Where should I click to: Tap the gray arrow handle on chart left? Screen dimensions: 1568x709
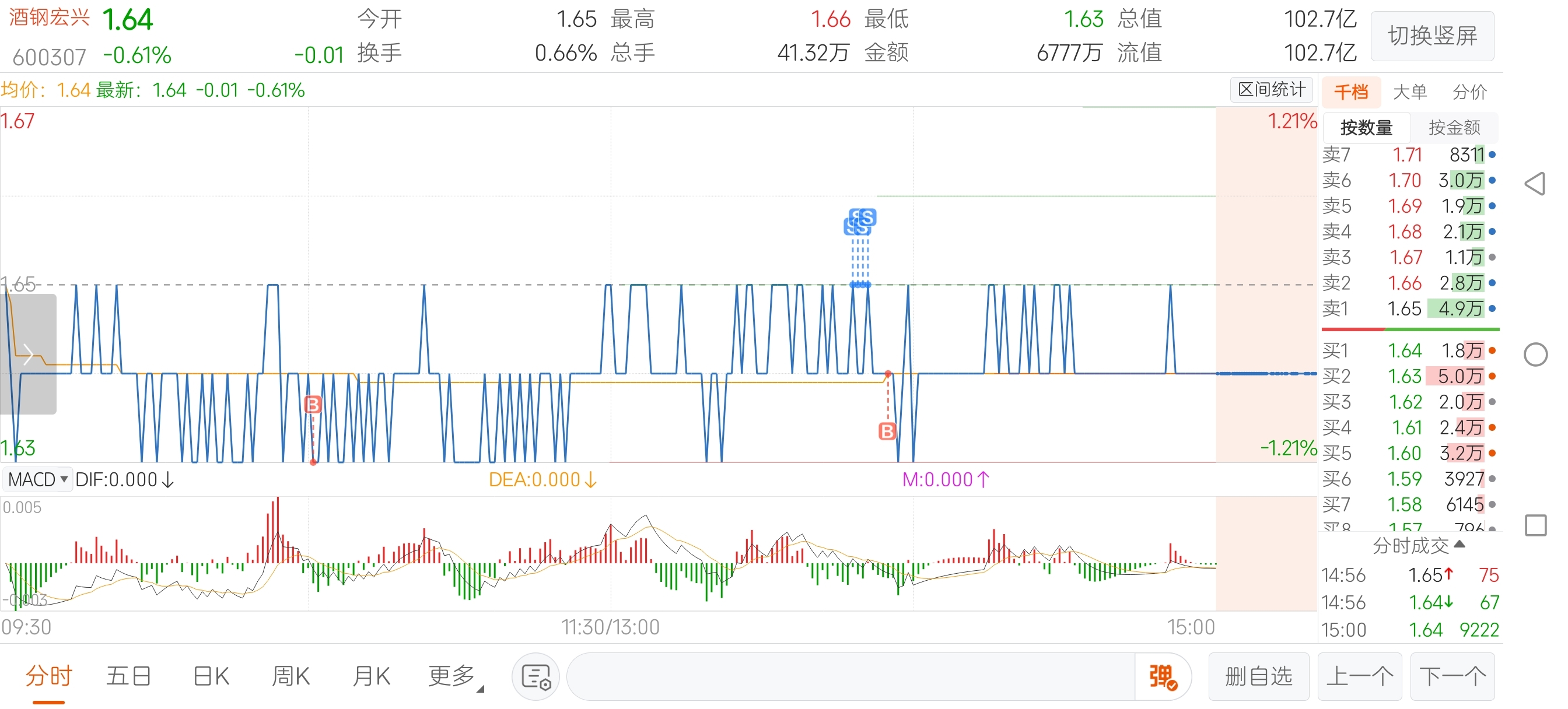[x=28, y=353]
